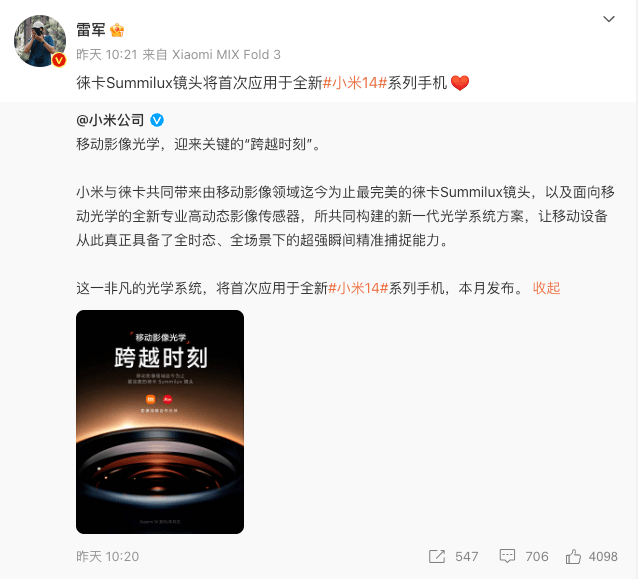Open the 昨天 10:20 original post timestamp
This screenshot has height=579, width=638.
[108, 556]
